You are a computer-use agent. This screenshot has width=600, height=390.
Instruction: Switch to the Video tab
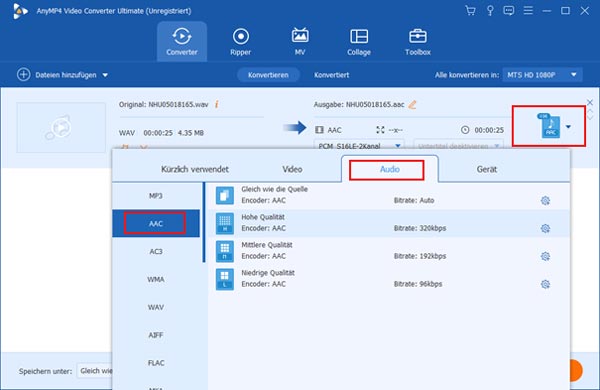pos(292,169)
